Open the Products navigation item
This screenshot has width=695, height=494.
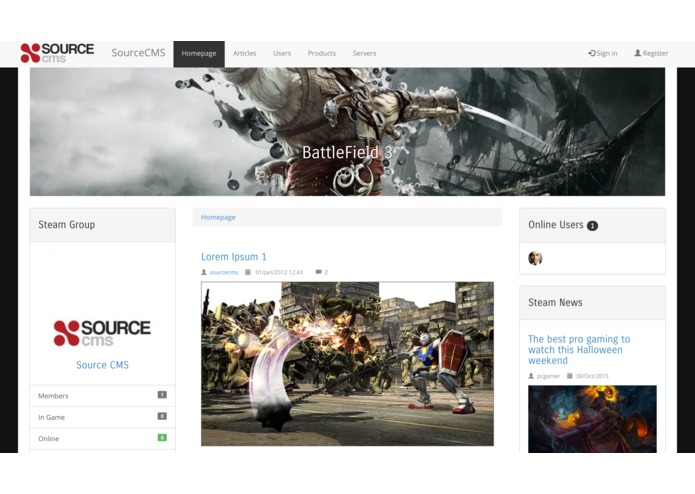pos(322,53)
